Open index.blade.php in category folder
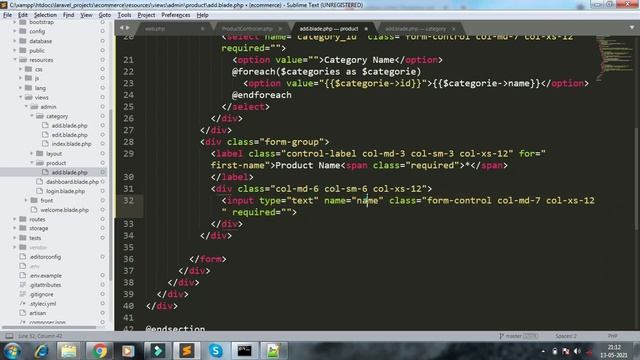The image size is (640, 360). coord(71,144)
